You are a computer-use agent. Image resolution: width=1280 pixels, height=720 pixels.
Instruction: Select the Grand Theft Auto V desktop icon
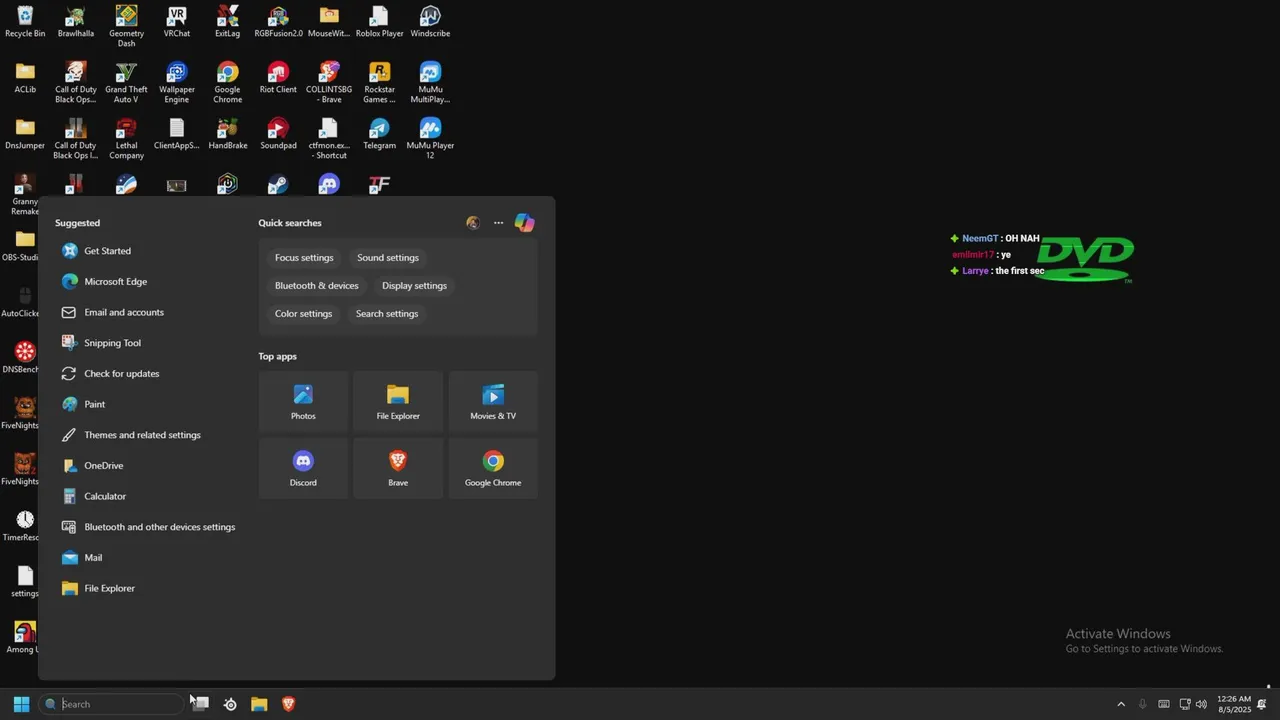tap(126, 82)
